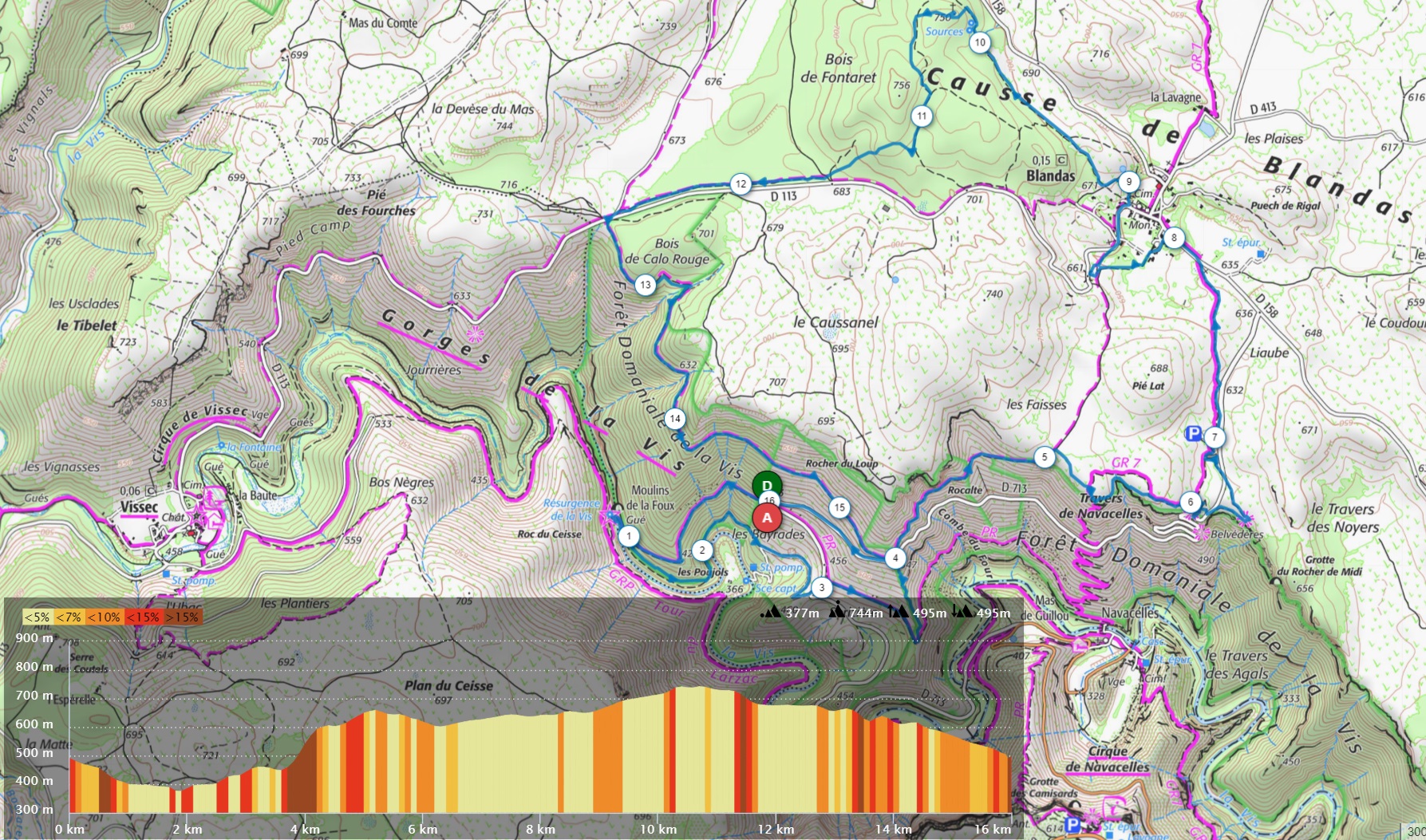Screen dimensions: 1426x840
Task: Click the minimum altitude 377m icon
Action: coord(771,613)
